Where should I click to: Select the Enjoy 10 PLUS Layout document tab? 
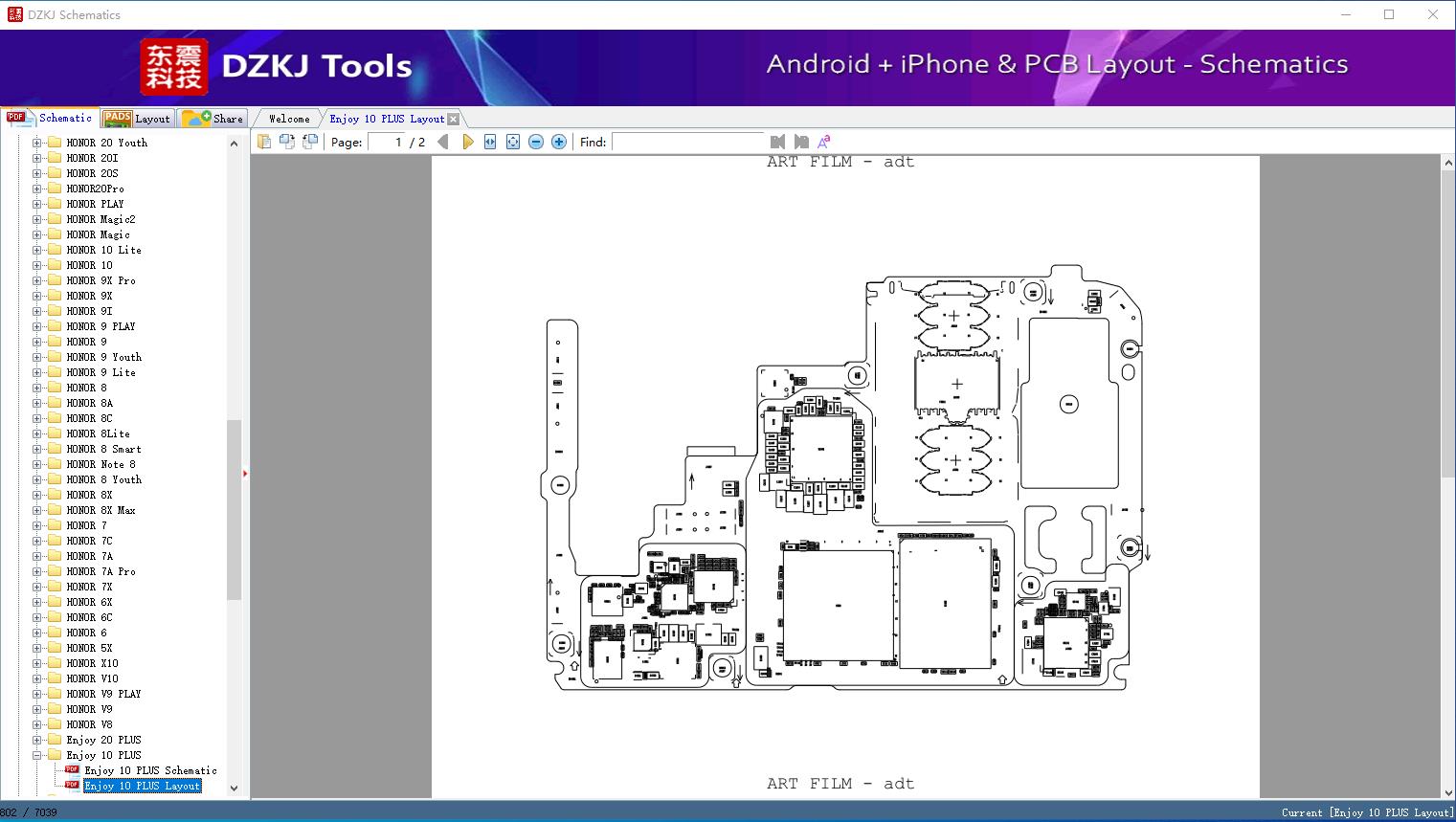click(387, 119)
